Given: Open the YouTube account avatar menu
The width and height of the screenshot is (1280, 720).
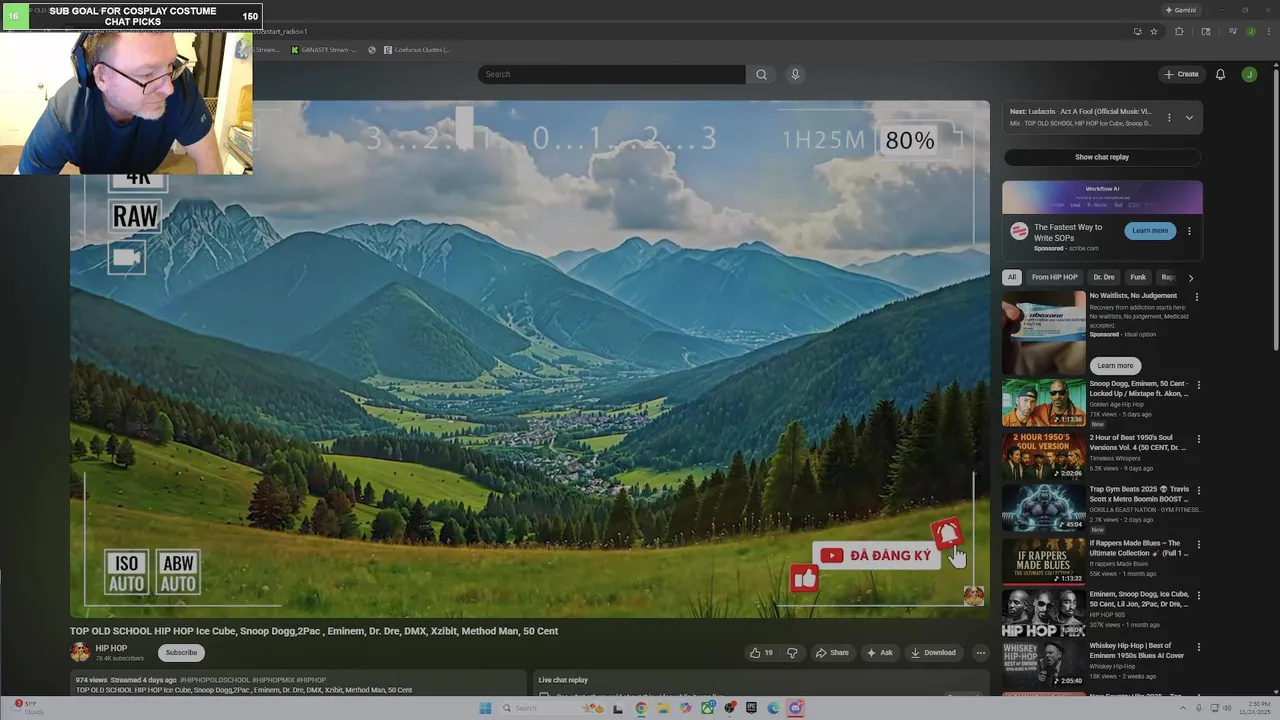Looking at the screenshot, I should (x=1249, y=74).
